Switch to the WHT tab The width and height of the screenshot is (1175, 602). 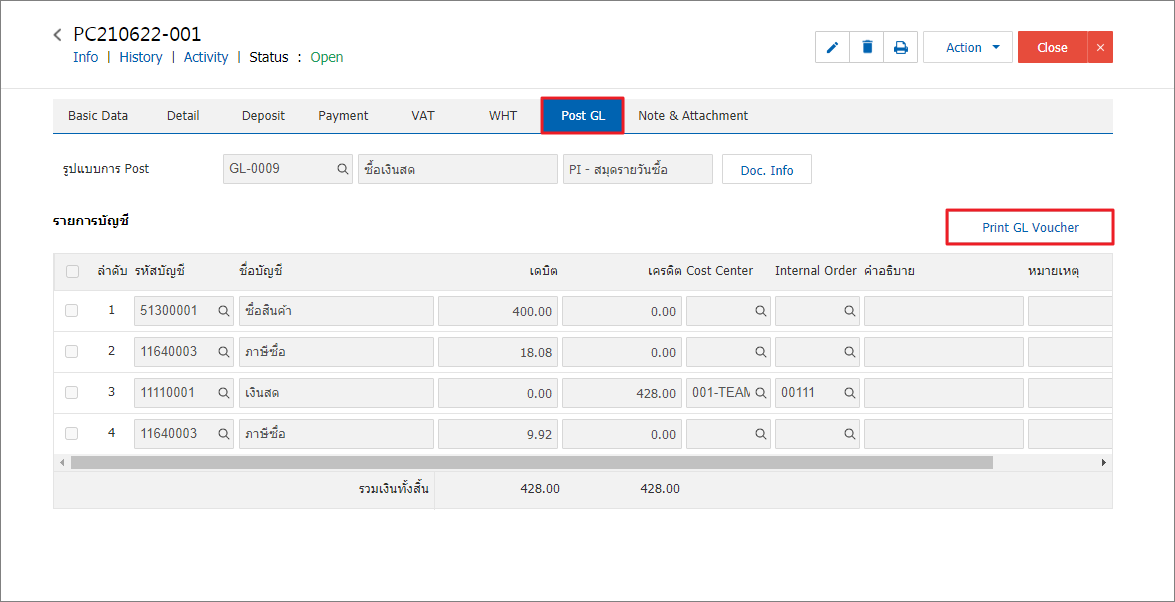click(x=503, y=115)
